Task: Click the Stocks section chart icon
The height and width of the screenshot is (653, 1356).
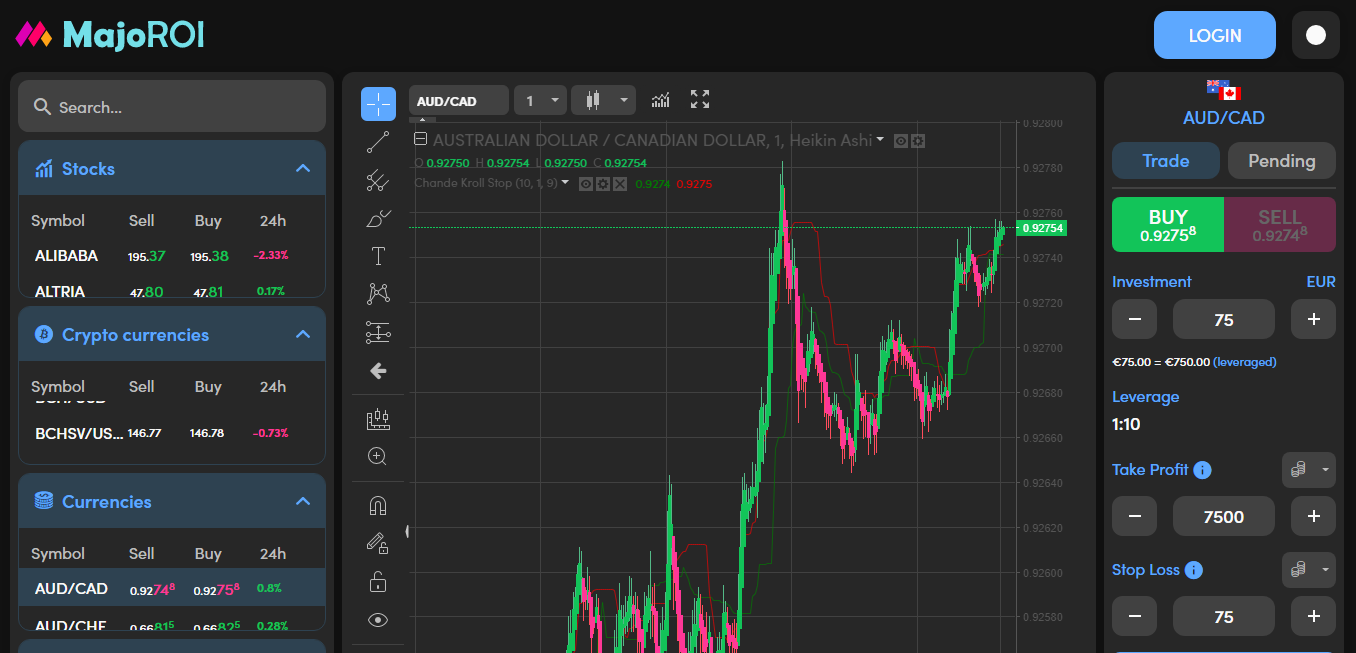Action: 44,168
